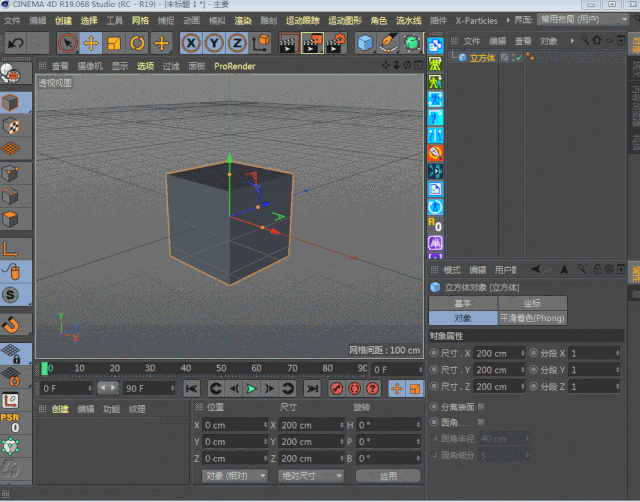Screen dimensions: 640x502
Task: Click 尺寸 . X keyframe circle
Action: (x=434, y=353)
